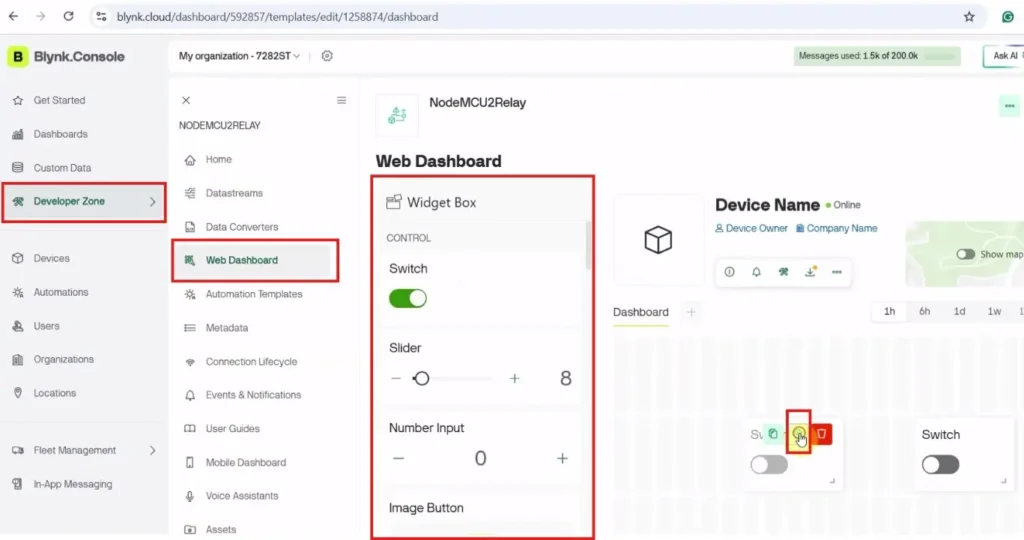1024x540 pixels.
Task: Click the device notifications bell icon
Action: click(x=756, y=272)
